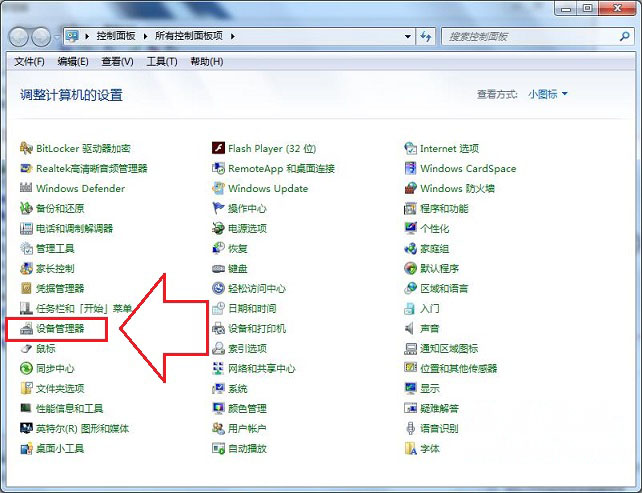Open the 文件(F) menu
Screen dimensions: 642x493
(29, 62)
